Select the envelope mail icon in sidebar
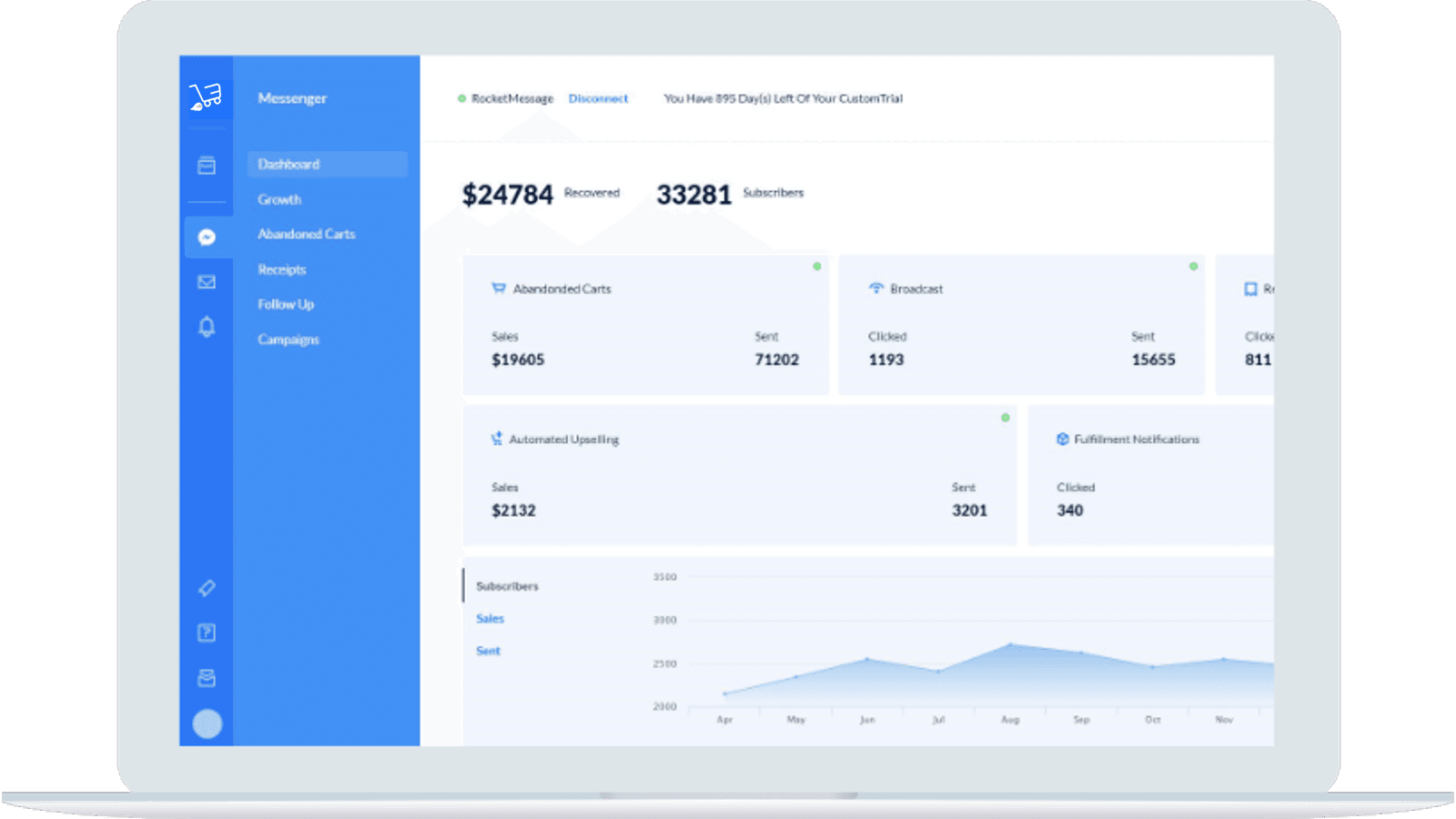This screenshot has height=819, width=1456. coord(207,281)
